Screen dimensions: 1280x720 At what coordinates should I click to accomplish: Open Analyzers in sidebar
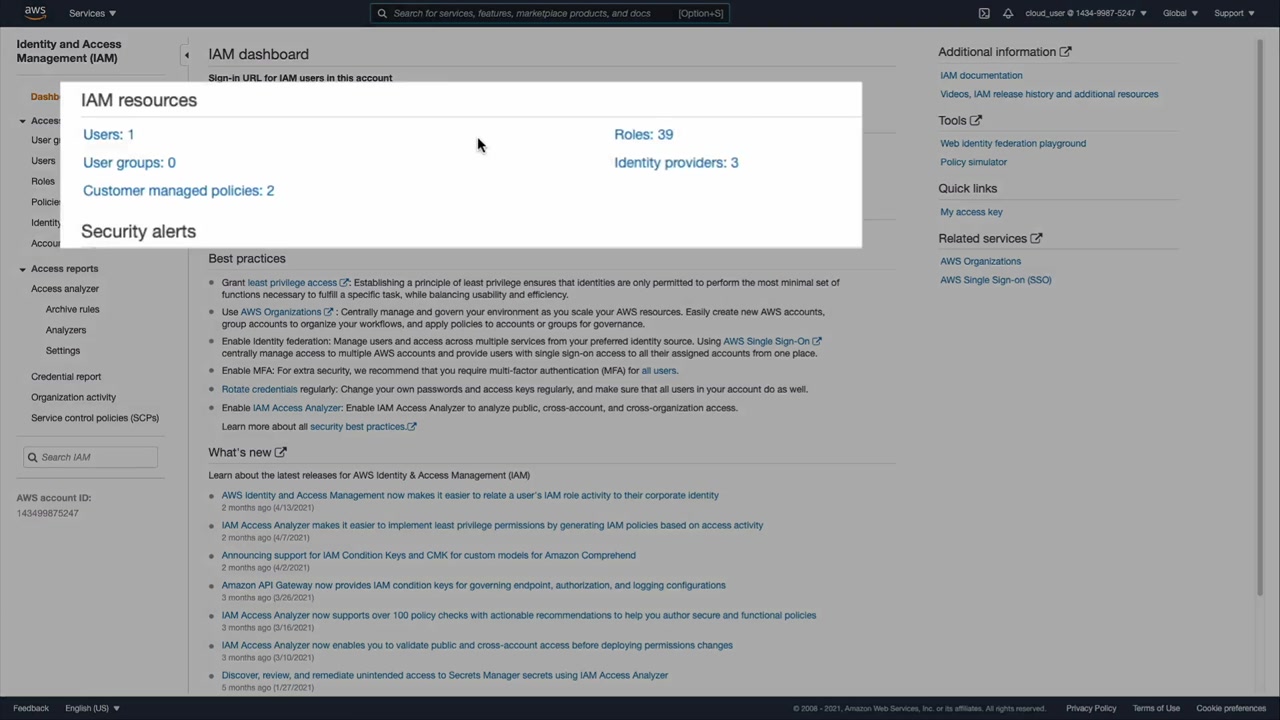click(x=66, y=330)
